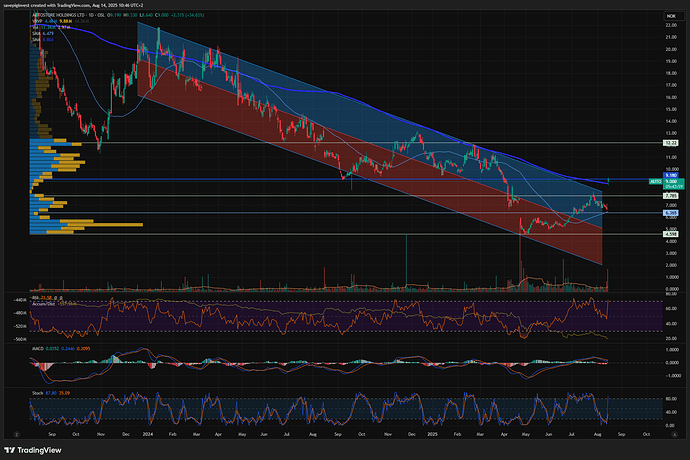Click the 9.180 blue price label
This screenshot has height=460, width=690.
tap(671, 175)
